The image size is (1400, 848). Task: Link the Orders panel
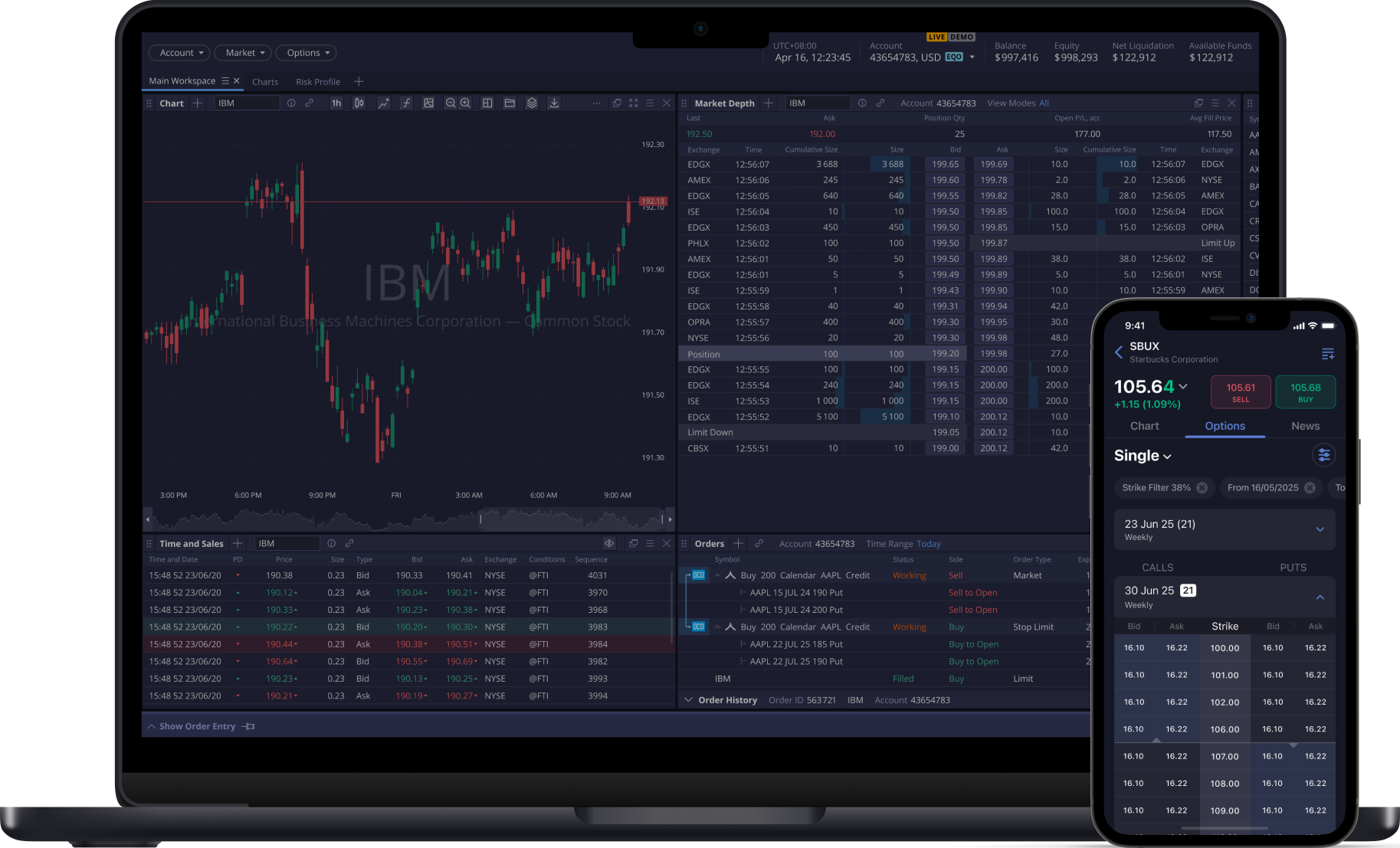pyautogui.click(x=759, y=543)
